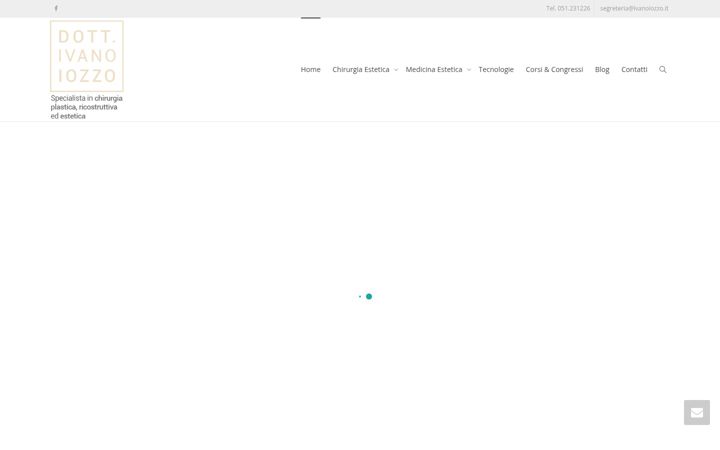The width and height of the screenshot is (720, 450).
Task: Open the site search magnifier icon
Action: [663, 69]
